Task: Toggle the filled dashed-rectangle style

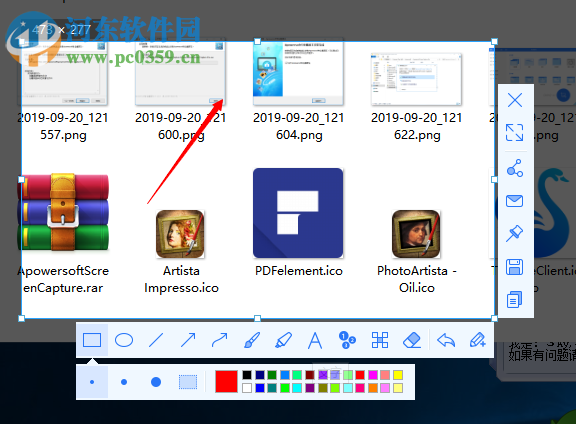Action: click(188, 382)
